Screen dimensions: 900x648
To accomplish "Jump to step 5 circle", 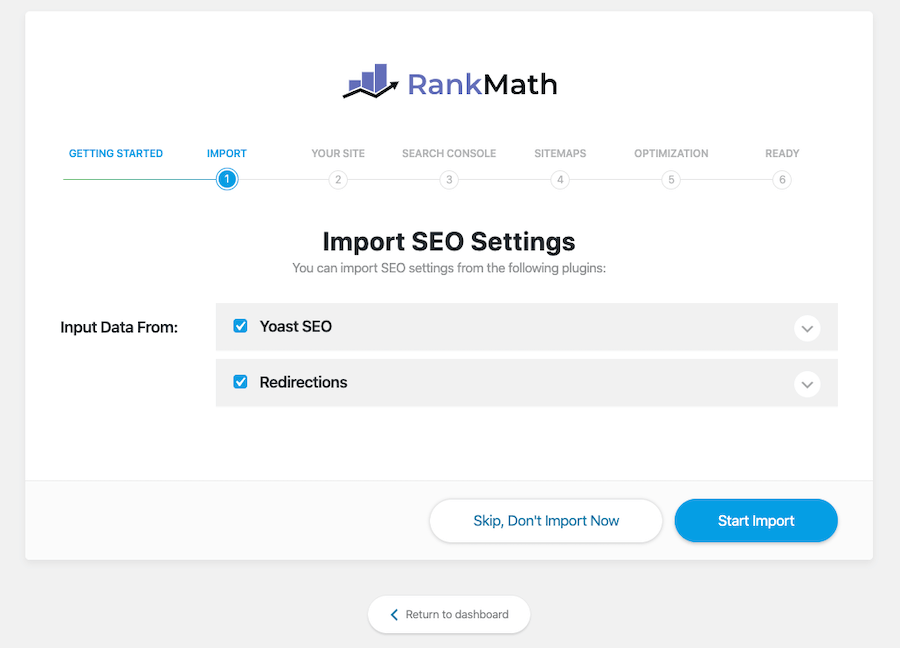I will (671, 180).
